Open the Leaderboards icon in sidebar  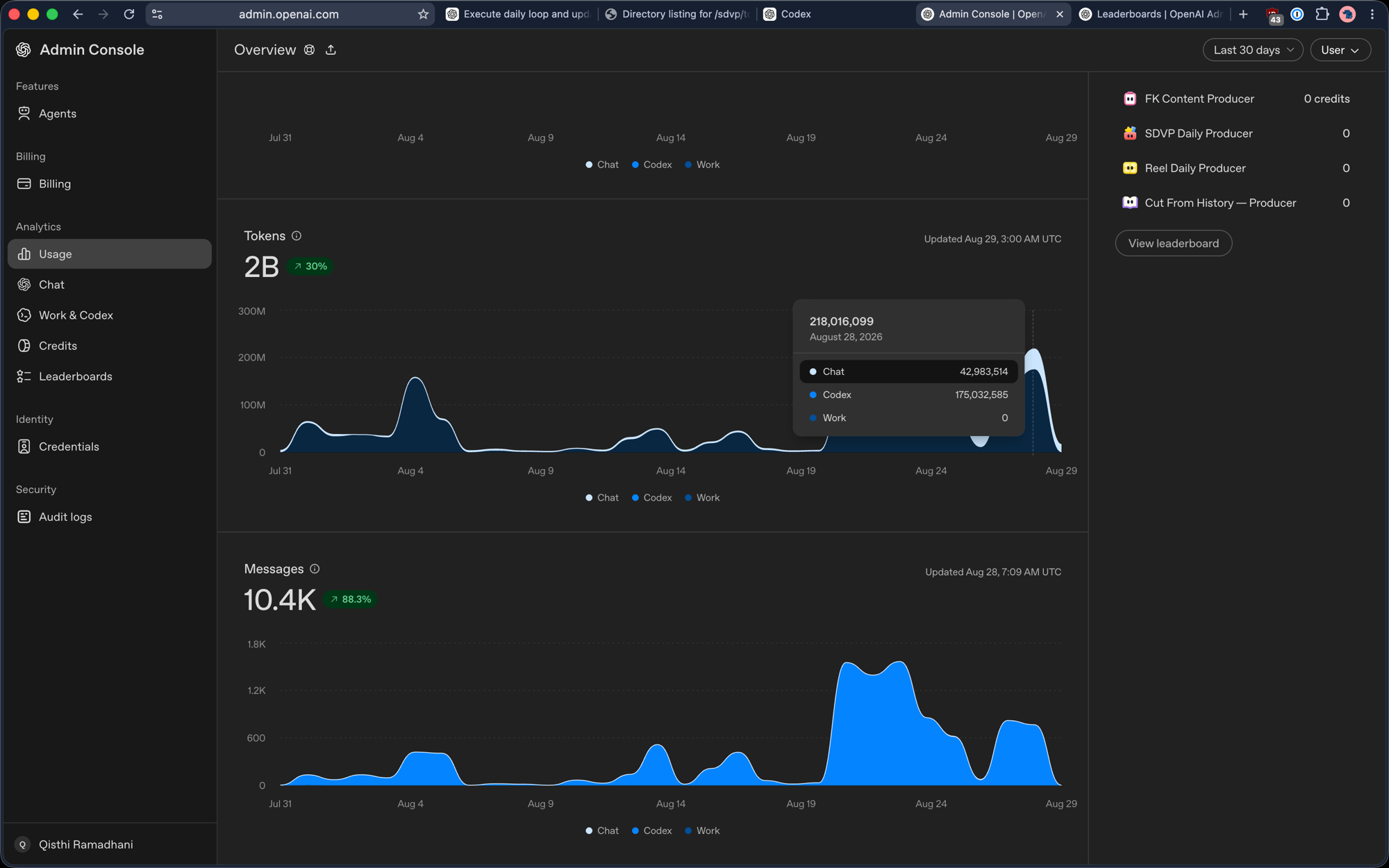click(24, 376)
